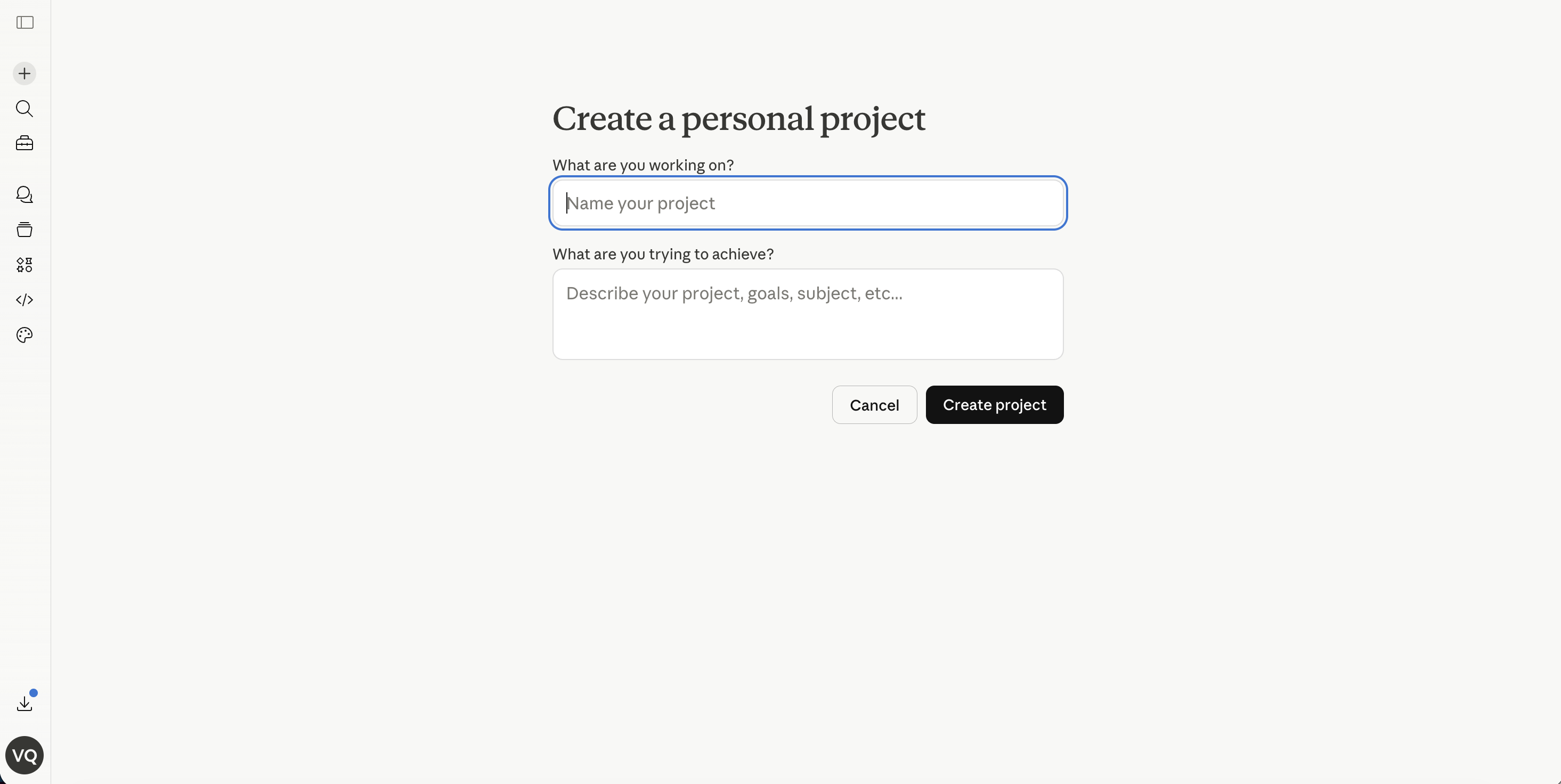Click the 'Create a personal project' heading
The image size is (1561, 784).
click(739, 119)
